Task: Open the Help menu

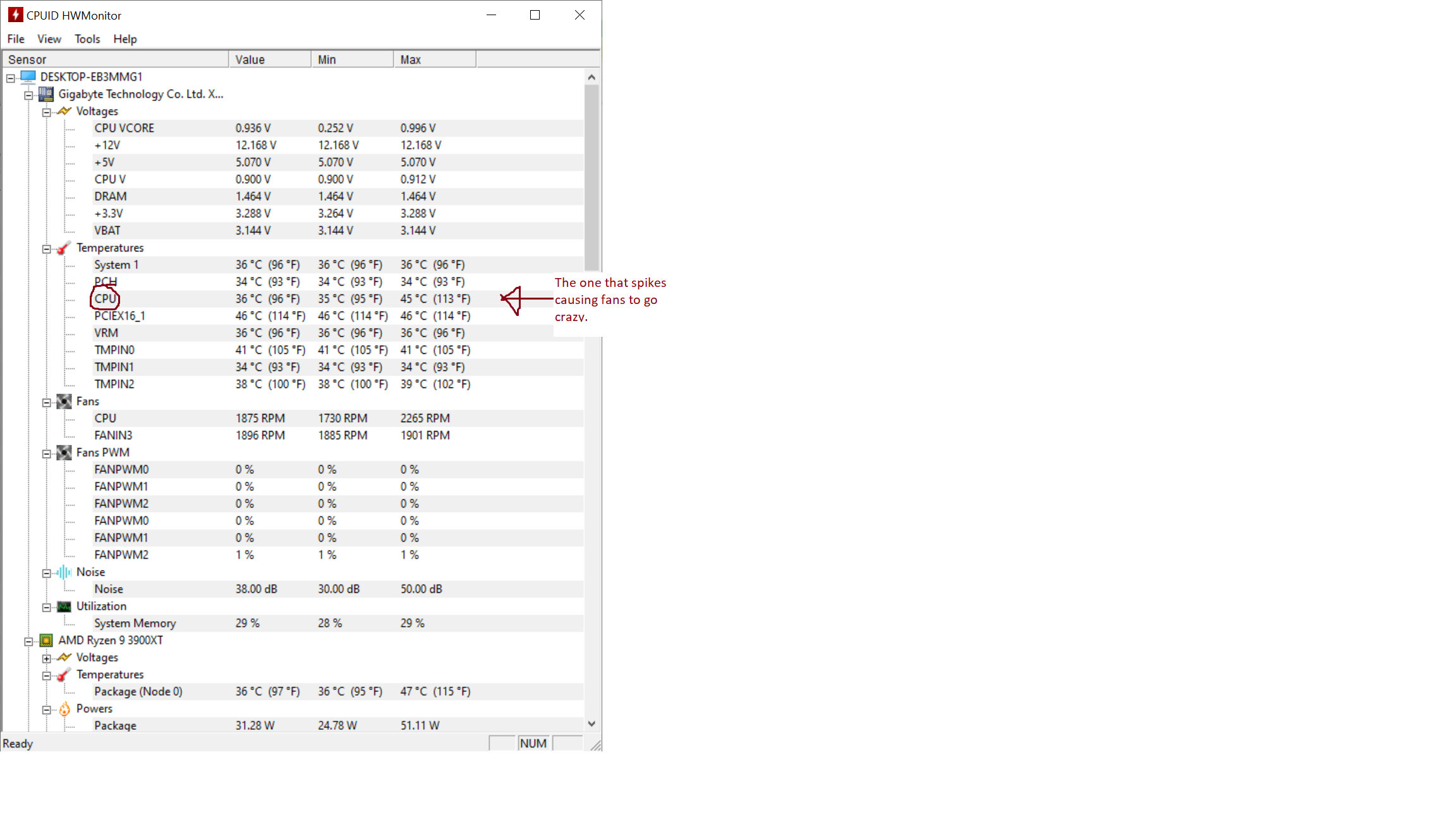Action: (x=125, y=39)
